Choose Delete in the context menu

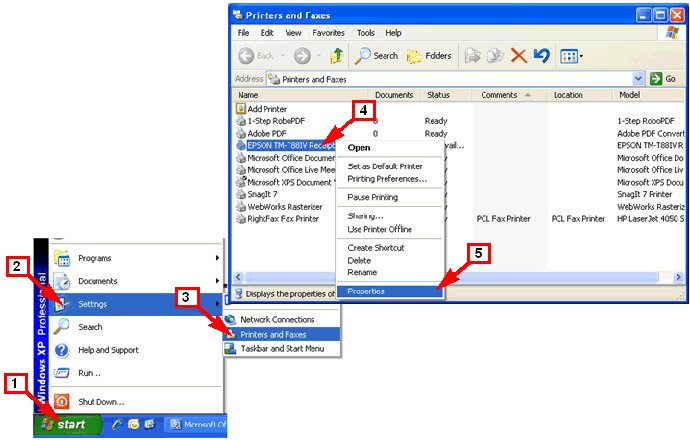(389, 260)
